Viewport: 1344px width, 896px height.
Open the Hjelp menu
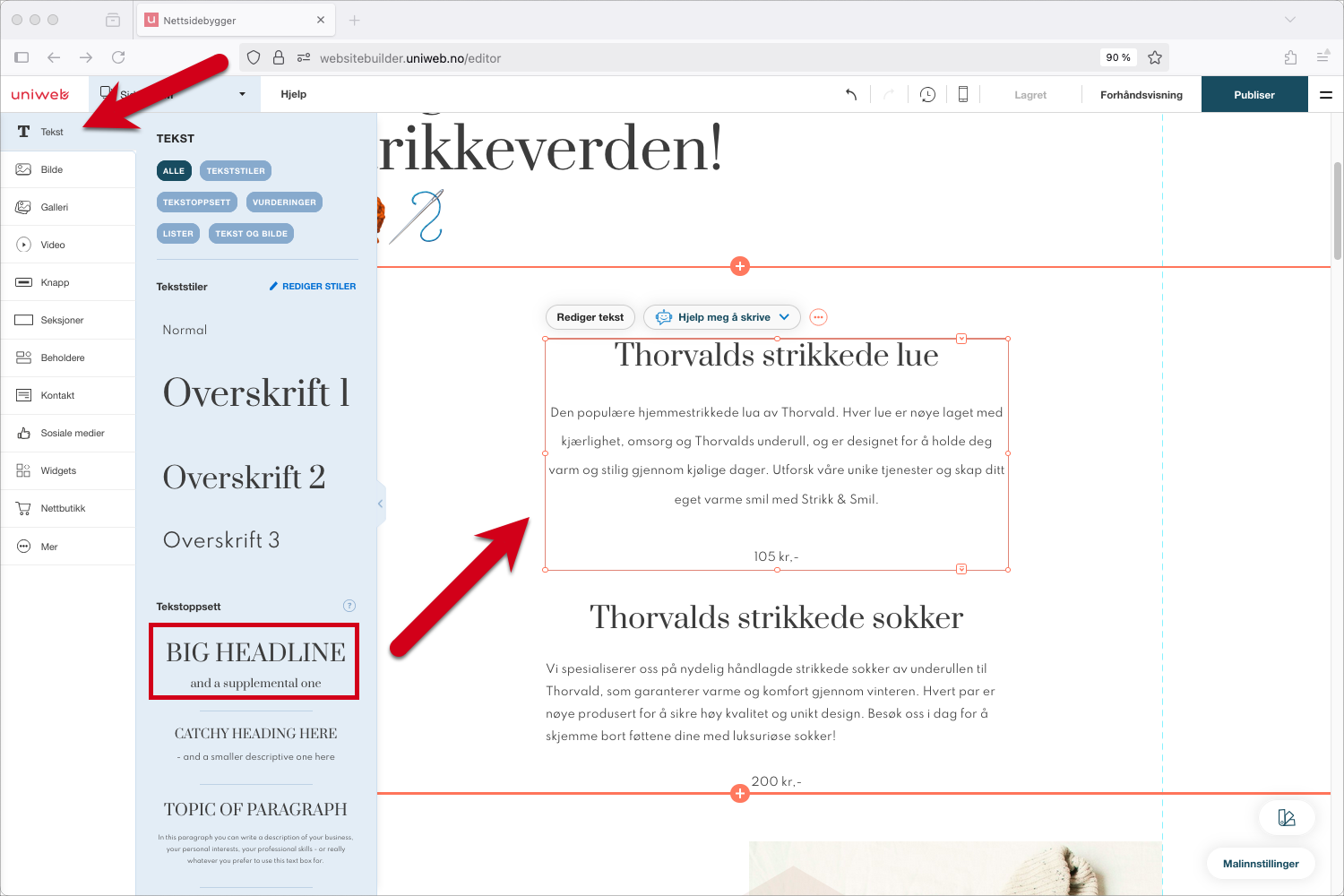(x=294, y=94)
